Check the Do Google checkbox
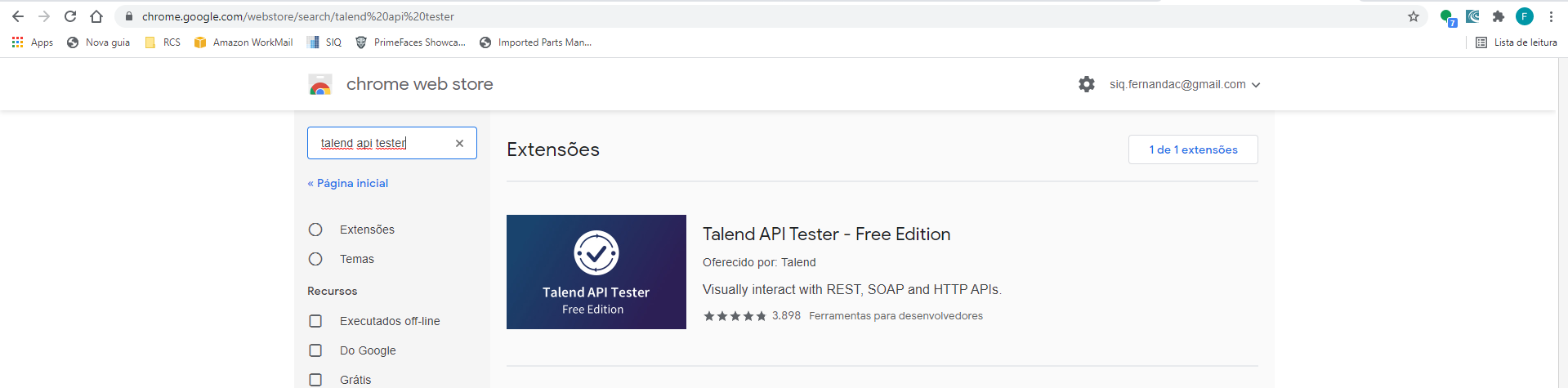 click(315, 350)
